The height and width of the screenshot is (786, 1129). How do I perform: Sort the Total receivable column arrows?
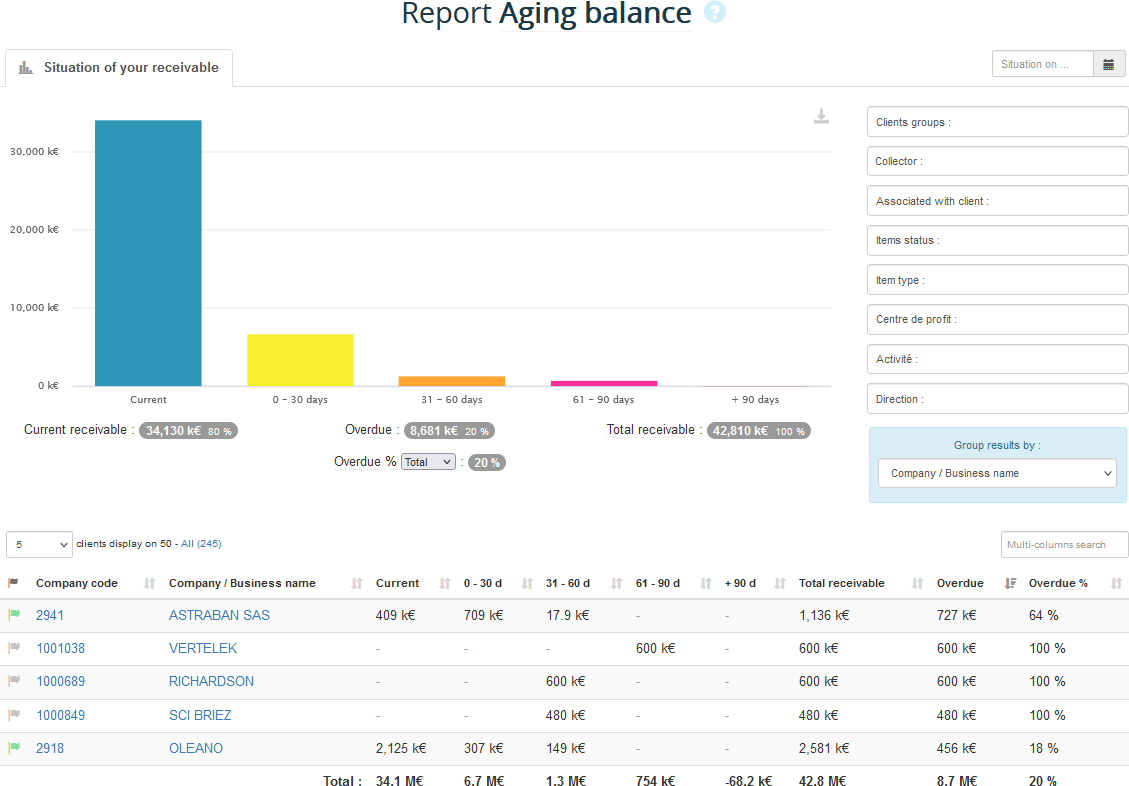click(x=917, y=583)
